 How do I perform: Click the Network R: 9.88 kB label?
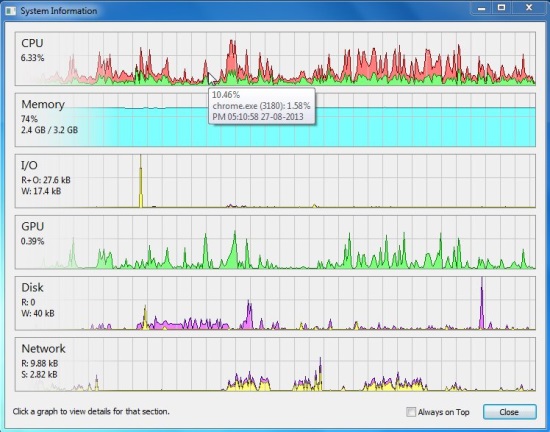[x=40, y=363]
